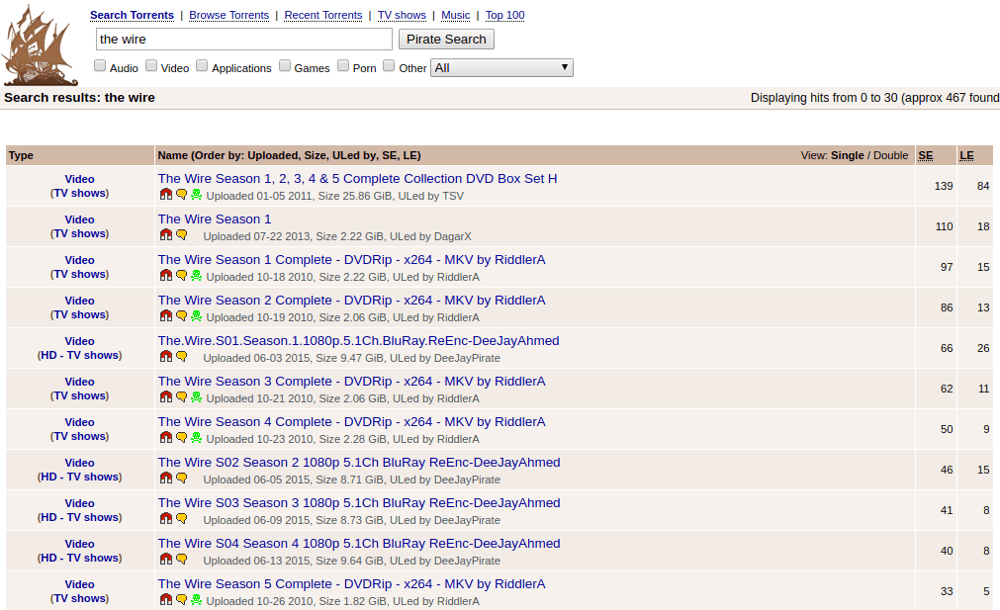Click the search field containing 'the wire'
Viewport: 1000px width, 610px height.
point(244,39)
